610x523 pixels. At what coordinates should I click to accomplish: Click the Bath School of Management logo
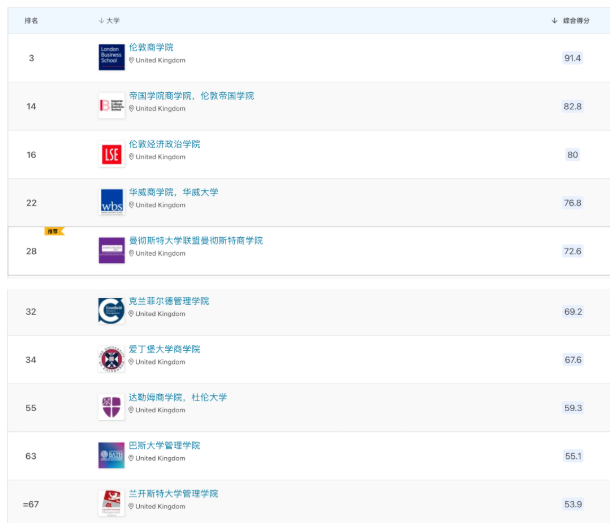tap(111, 455)
